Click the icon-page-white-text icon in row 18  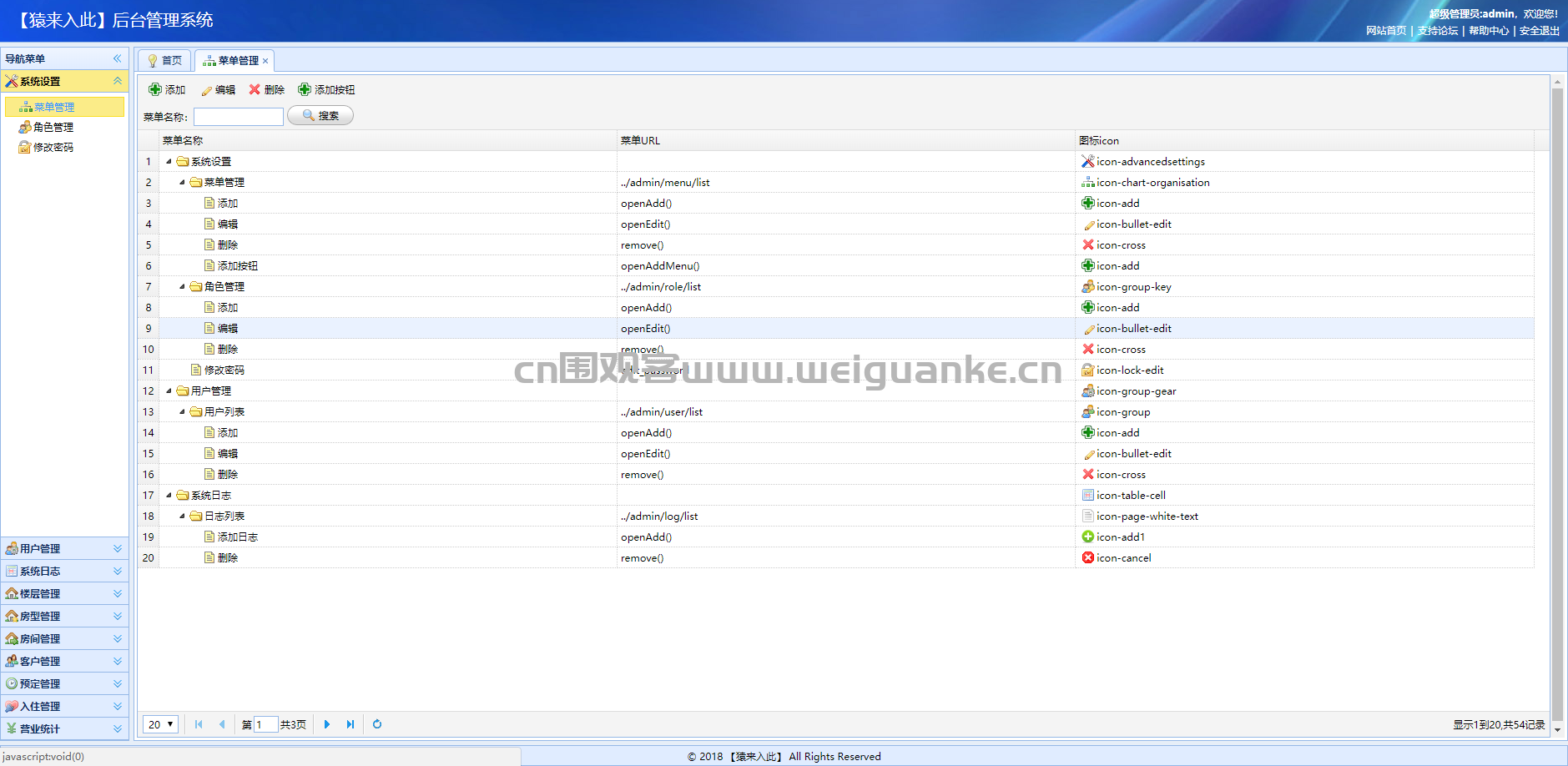coord(1088,516)
